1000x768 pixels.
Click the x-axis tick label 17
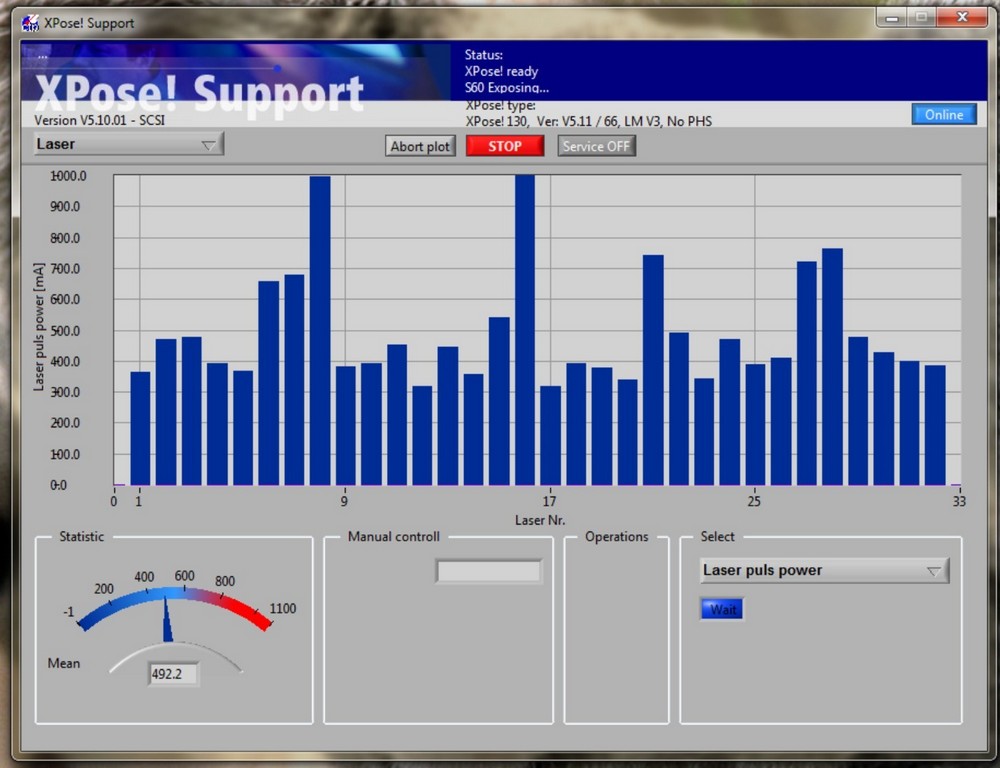pyautogui.click(x=549, y=501)
